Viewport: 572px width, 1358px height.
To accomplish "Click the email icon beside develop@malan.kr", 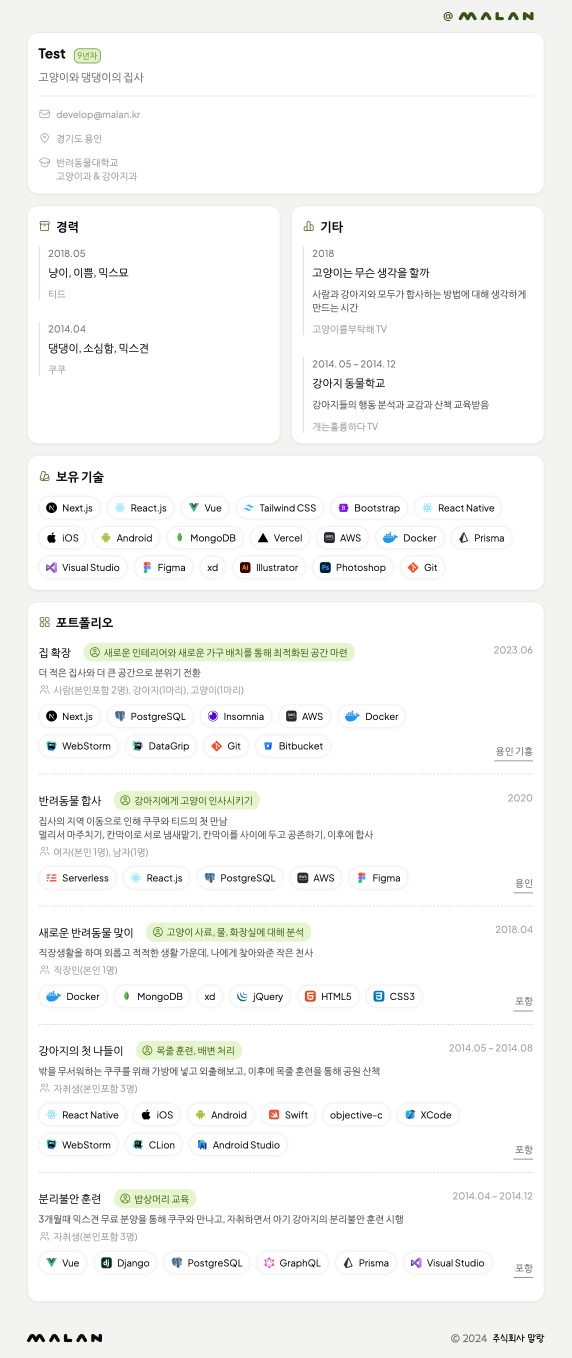I will pyautogui.click(x=44, y=114).
